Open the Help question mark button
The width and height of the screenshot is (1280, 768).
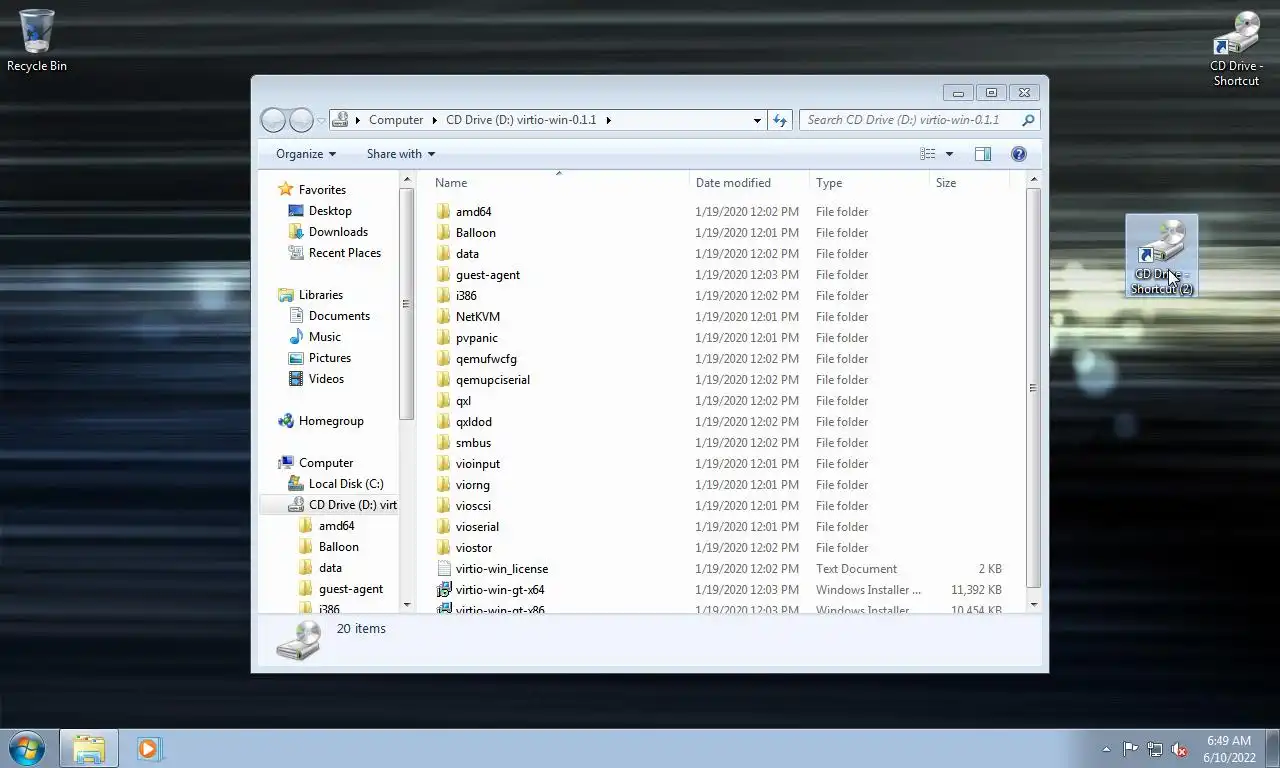pyautogui.click(x=1019, y=154)
